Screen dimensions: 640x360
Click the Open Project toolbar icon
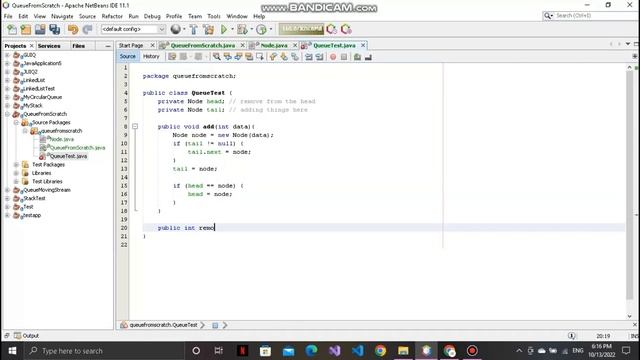click(40, 29)
